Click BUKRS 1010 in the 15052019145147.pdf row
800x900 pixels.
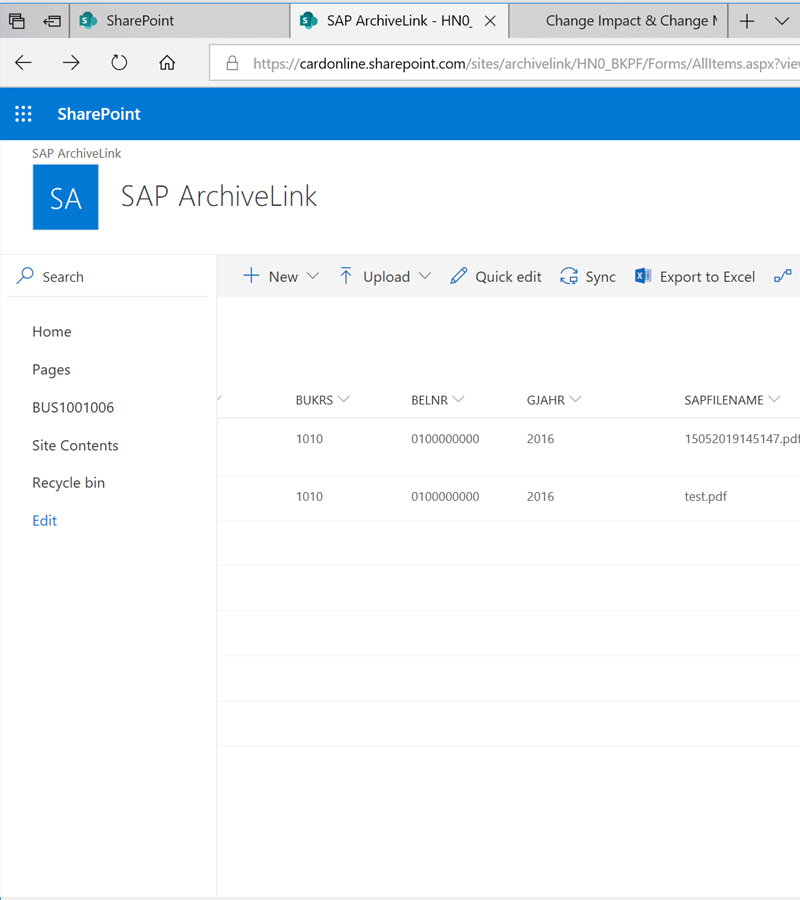pos(309,439)
